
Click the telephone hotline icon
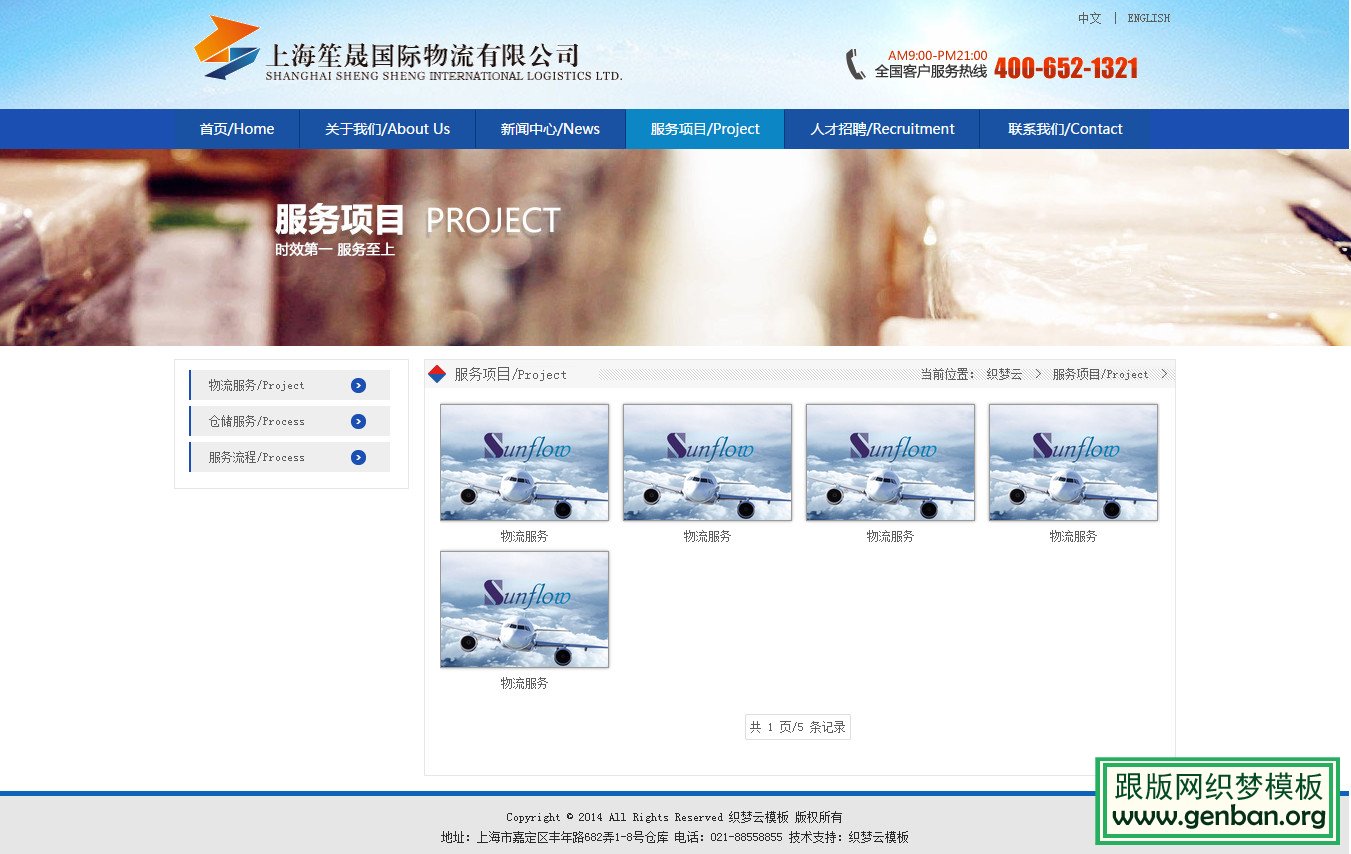coord(855,64)
